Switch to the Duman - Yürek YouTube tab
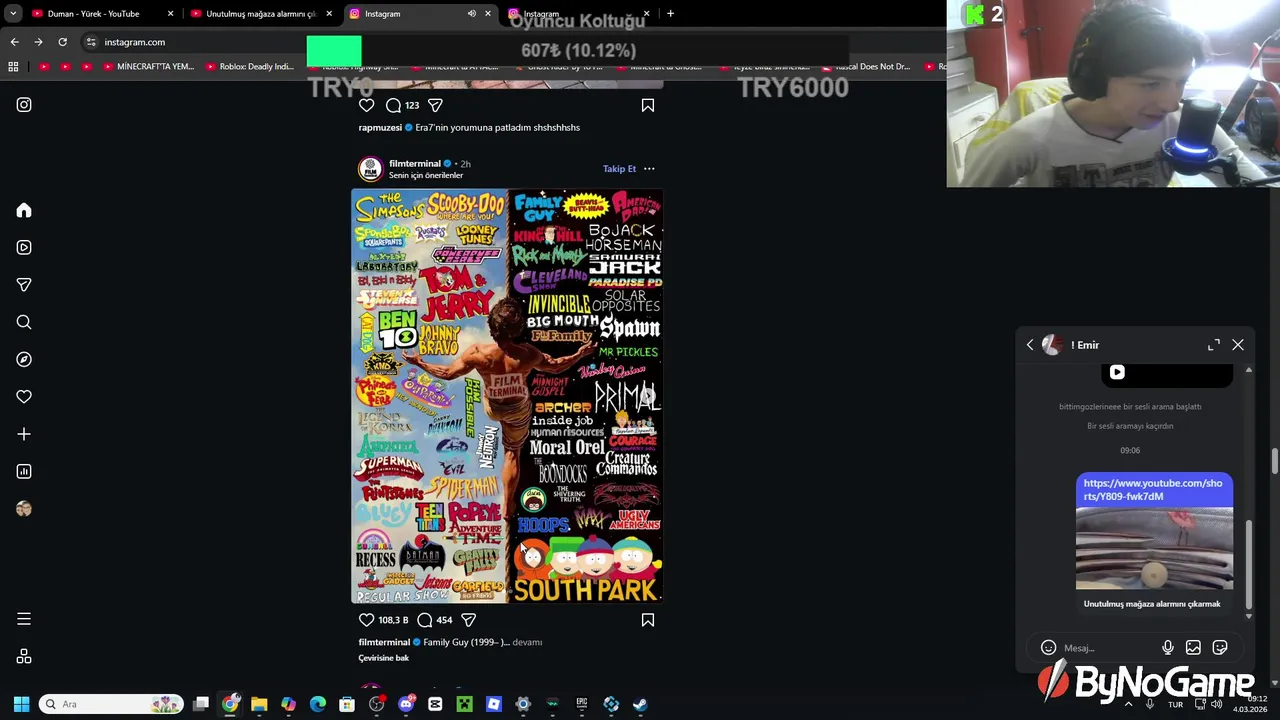This screenshot has height=720, width=1280. pos(103,14)
